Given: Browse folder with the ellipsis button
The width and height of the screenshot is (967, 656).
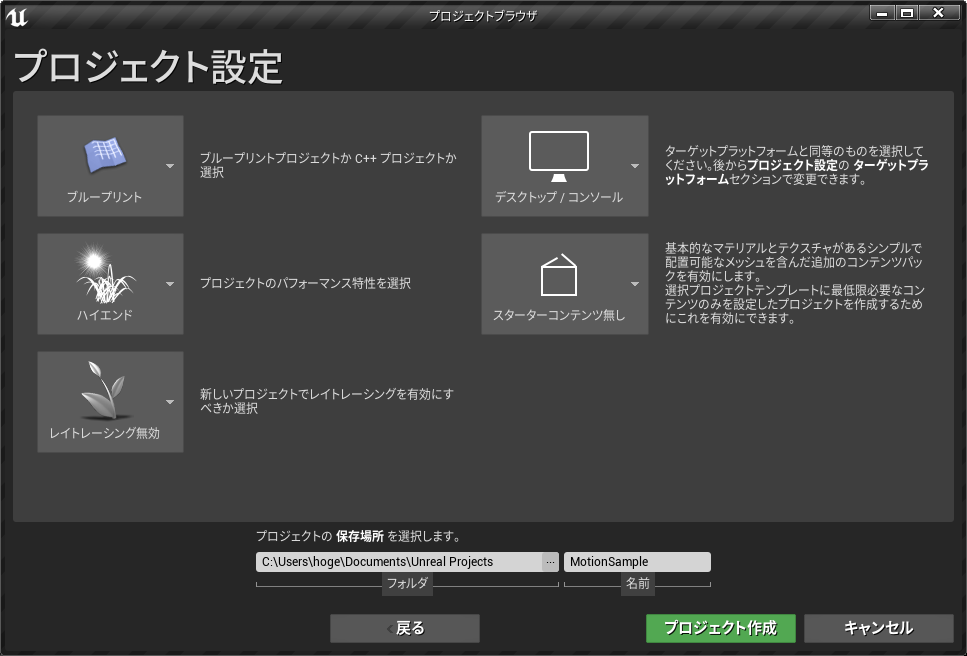Looking at the screenshot, I should (x=550, y=562).
